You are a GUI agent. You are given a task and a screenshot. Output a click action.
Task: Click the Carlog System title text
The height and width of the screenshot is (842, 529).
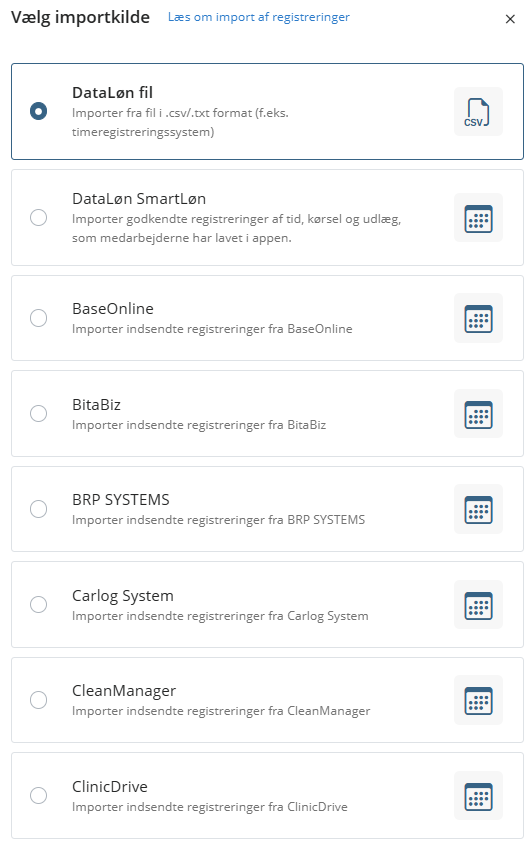click(x=122, y=596)
